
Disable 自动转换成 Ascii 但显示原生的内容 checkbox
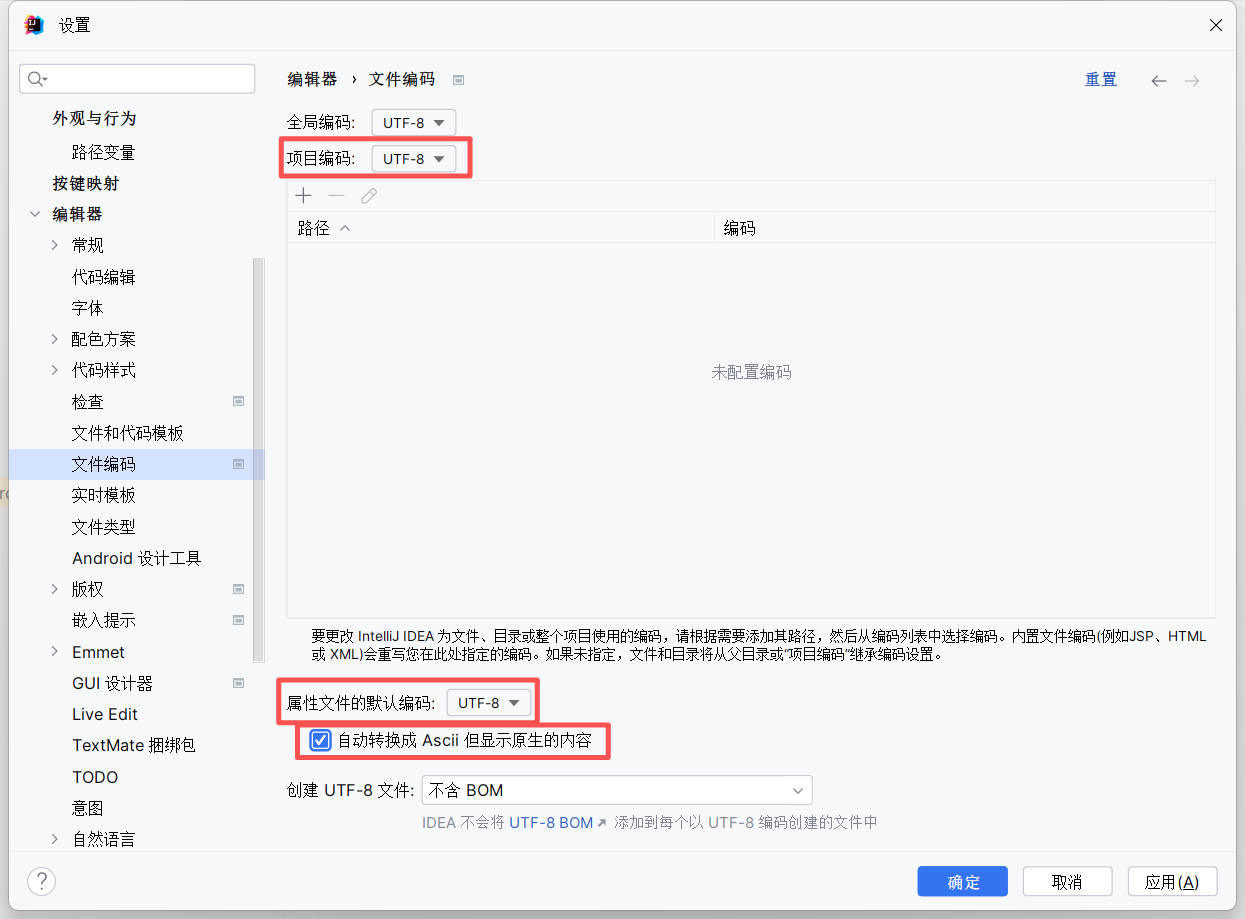[x=320, y=740]
